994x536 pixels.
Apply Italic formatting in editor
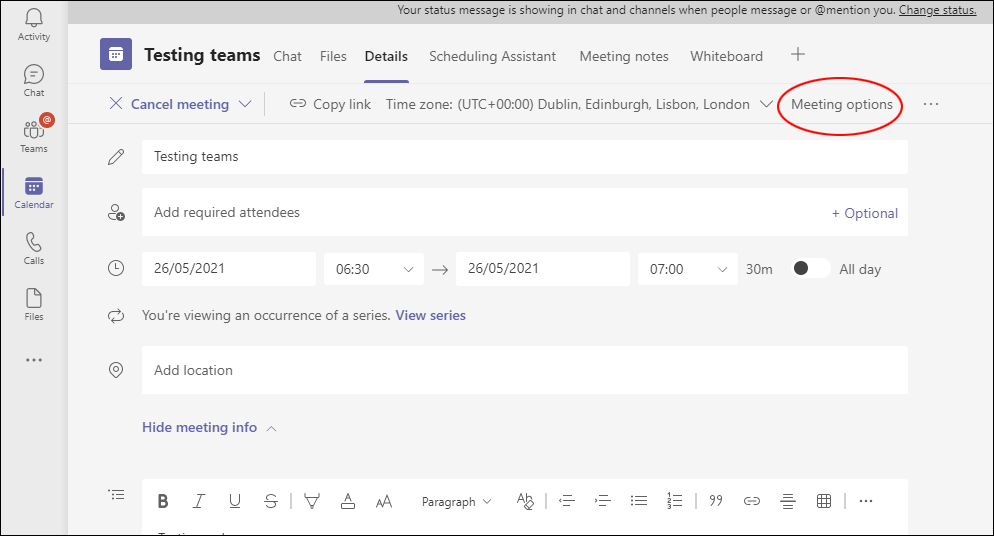199,501
